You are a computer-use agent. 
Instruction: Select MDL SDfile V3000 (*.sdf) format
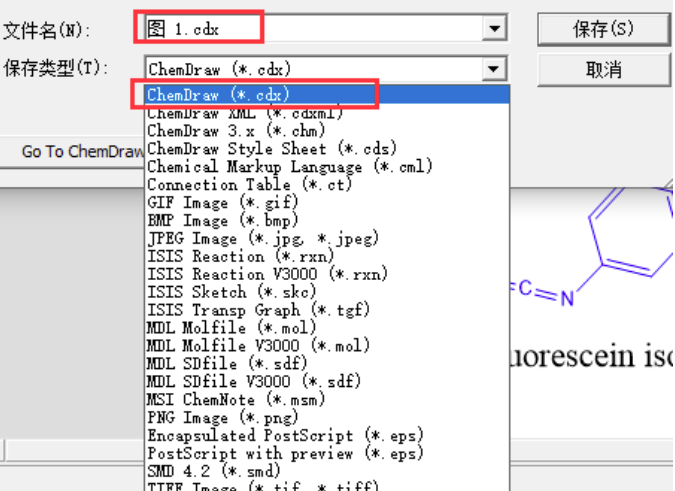(327, 381)
